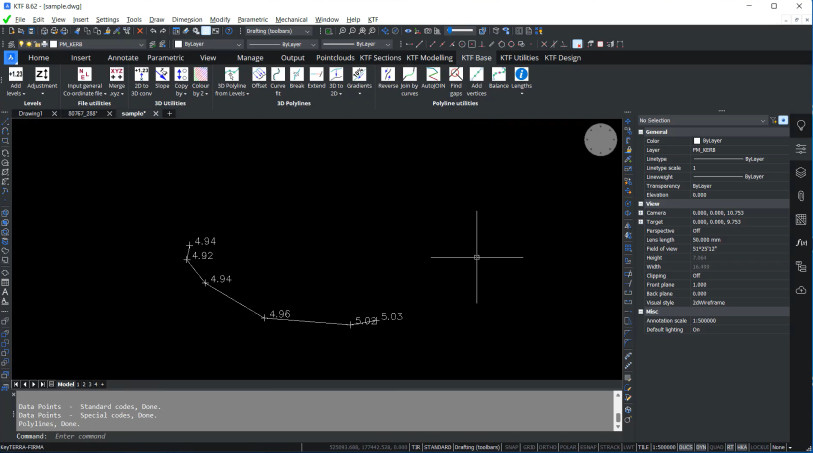Click the 3D to 2D tool
The width and height of the screenshot is (813, 453).
(336, 81)
